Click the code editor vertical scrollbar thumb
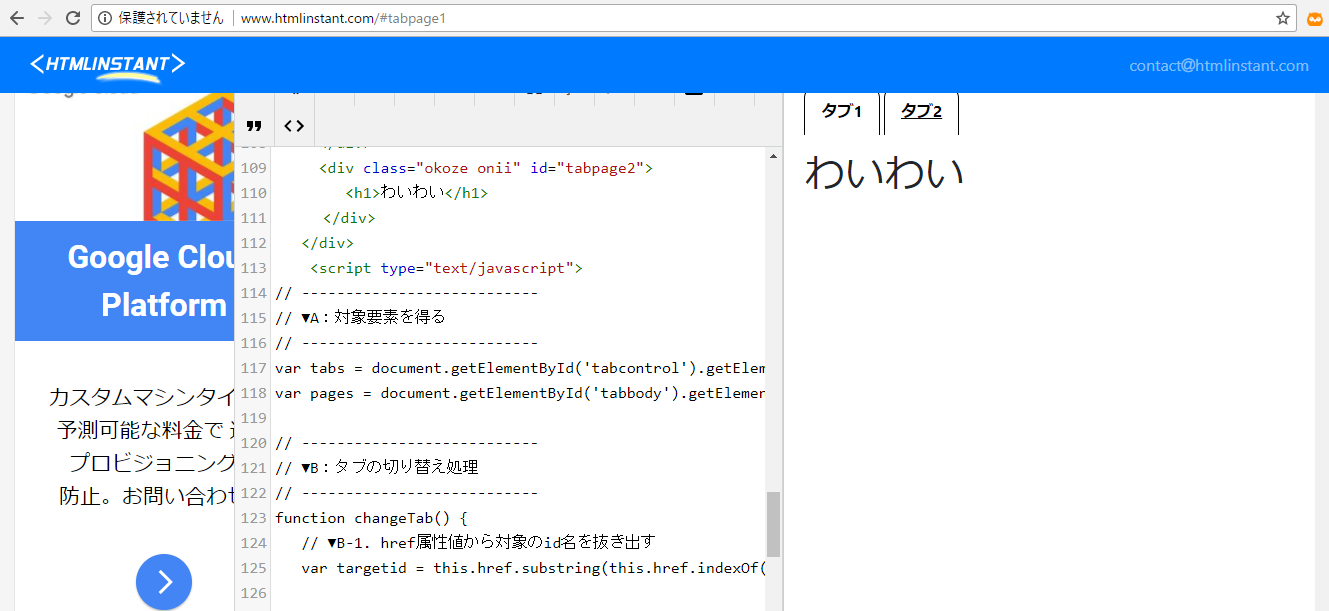This screenshot has width=1329, height=611. coord(773,524)
